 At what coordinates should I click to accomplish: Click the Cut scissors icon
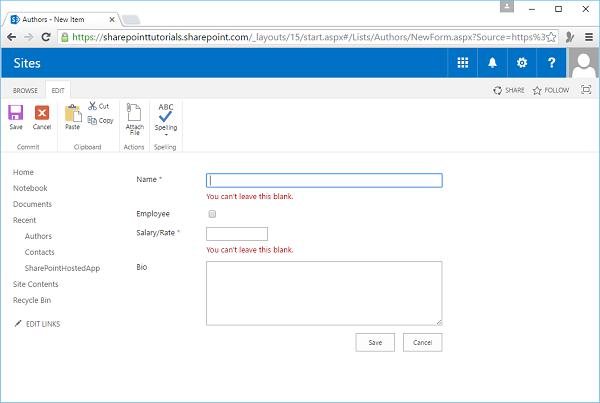(92, 106)
